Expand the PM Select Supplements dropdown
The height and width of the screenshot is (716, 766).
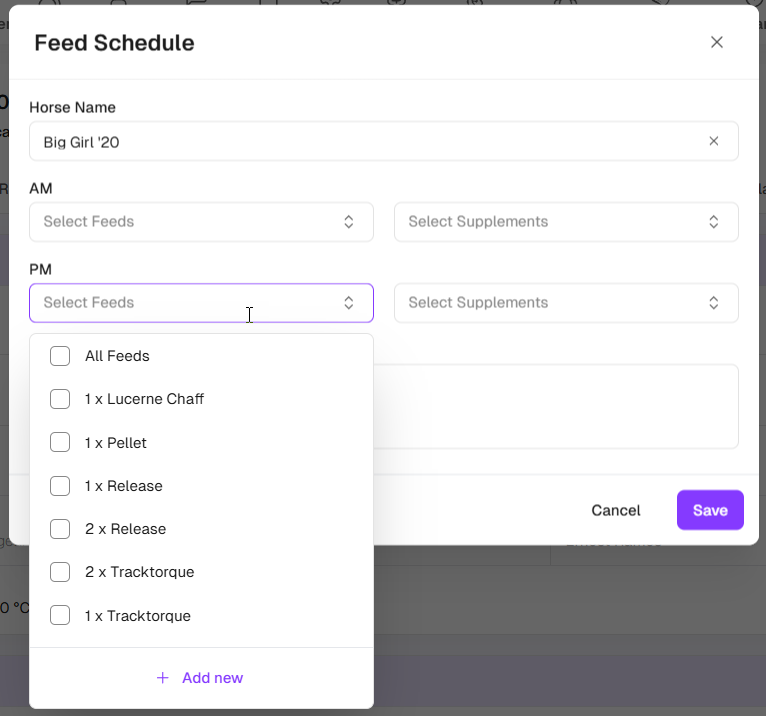[x=555, y=303]
